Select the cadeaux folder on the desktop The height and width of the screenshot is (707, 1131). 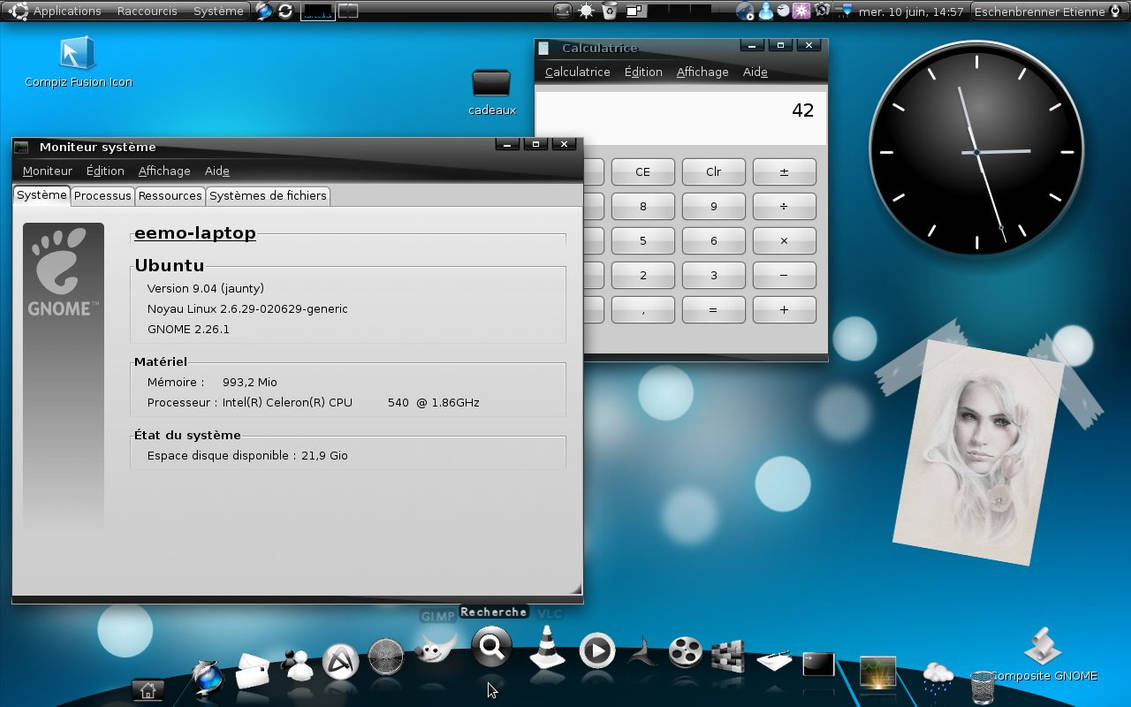[492, 92]
